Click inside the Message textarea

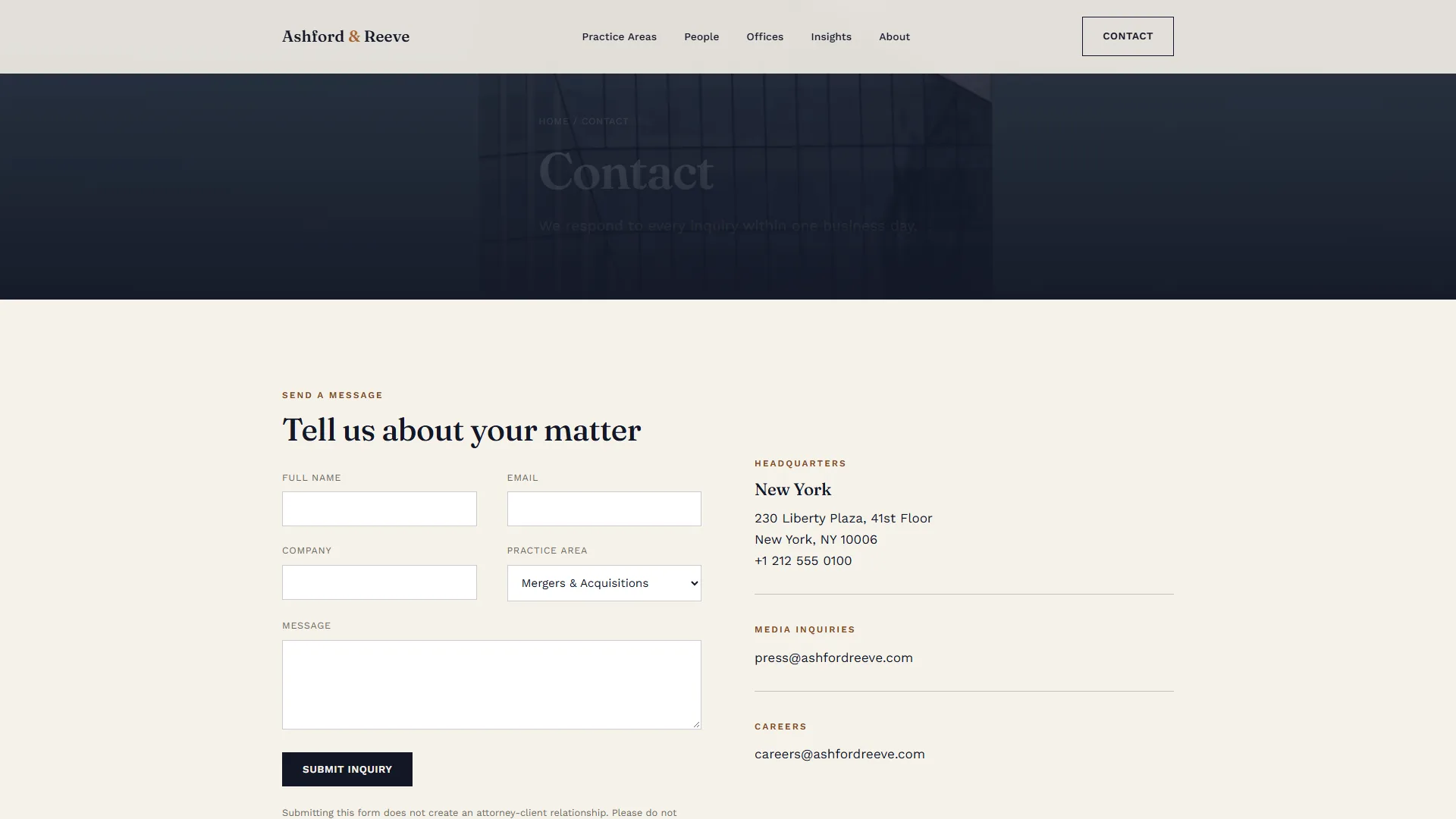click(491, 685)
